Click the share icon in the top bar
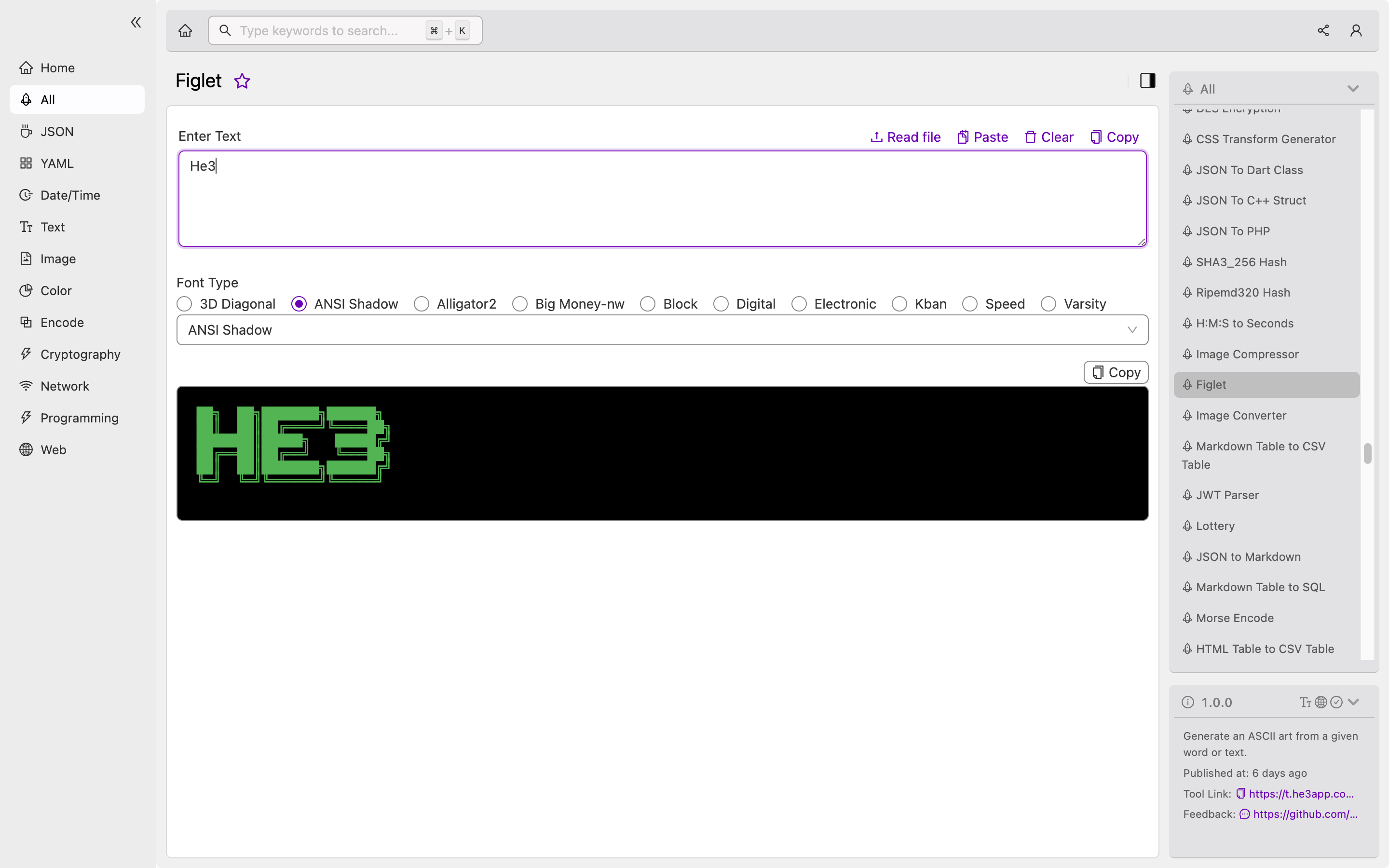The image size is (1389, 868). coord(1323,30)
